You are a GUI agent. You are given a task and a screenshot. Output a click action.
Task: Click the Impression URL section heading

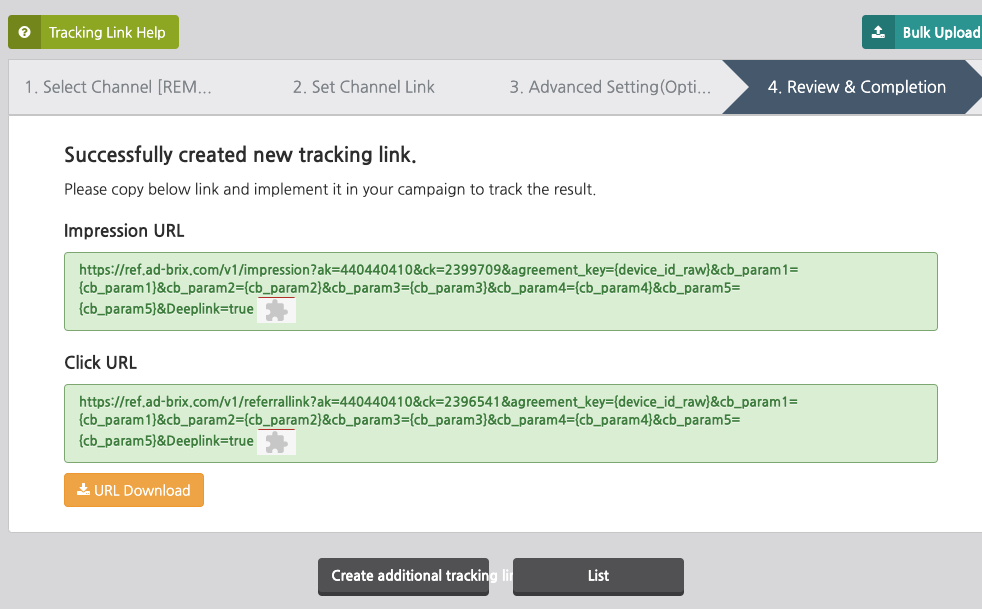pyautogui.click(x=124, y=230)
